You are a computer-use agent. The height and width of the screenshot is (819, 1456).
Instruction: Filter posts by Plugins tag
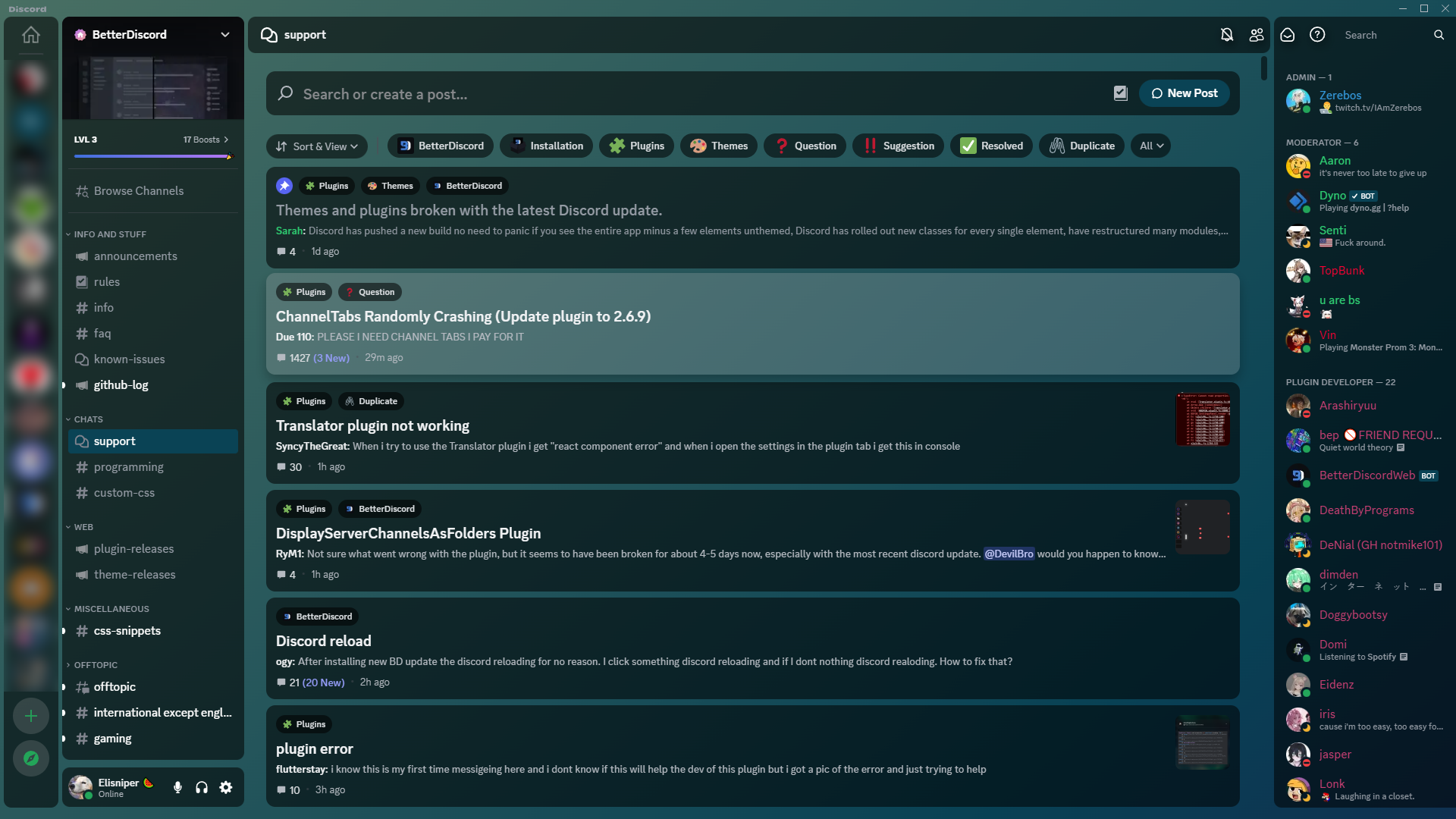(636, 146)
